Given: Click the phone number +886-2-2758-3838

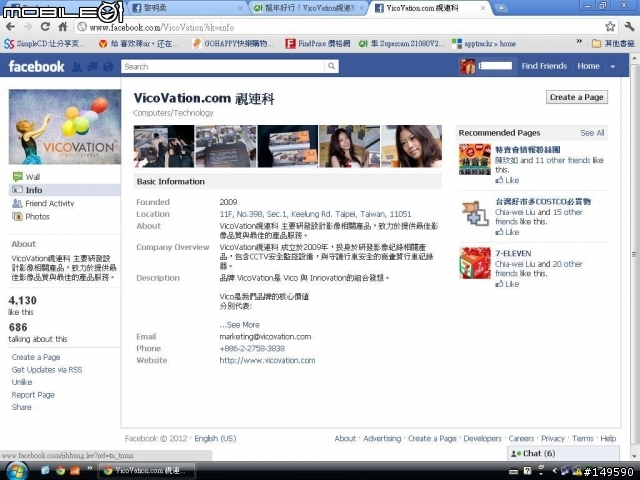Looking at the screenshot, I should (252, 349).
